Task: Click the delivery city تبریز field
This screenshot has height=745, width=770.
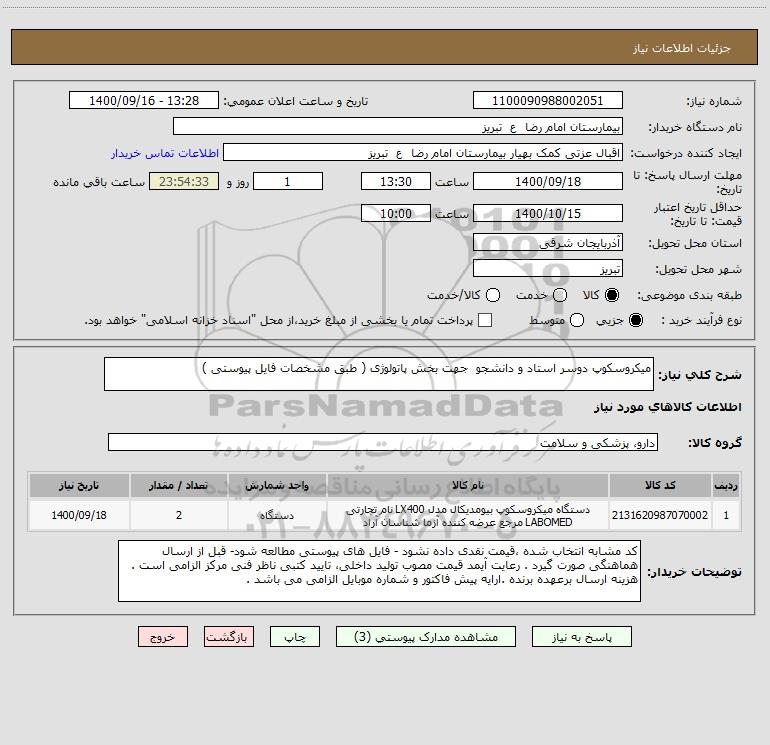Action: pyautogui.click(x=548, y=268)
